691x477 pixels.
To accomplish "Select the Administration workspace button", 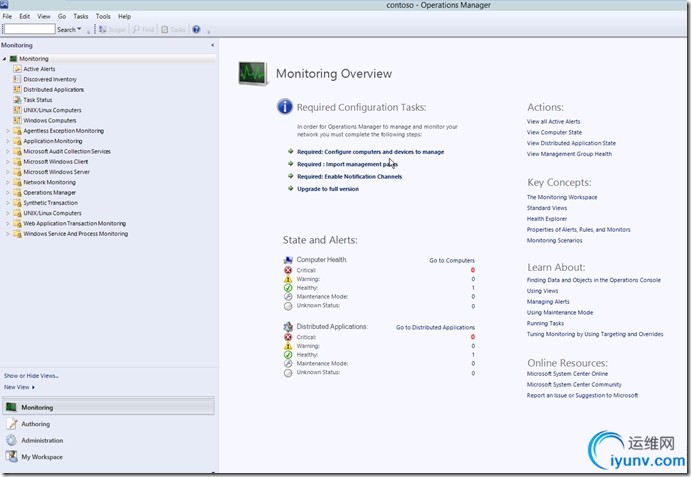I will (x=108, y=440).
